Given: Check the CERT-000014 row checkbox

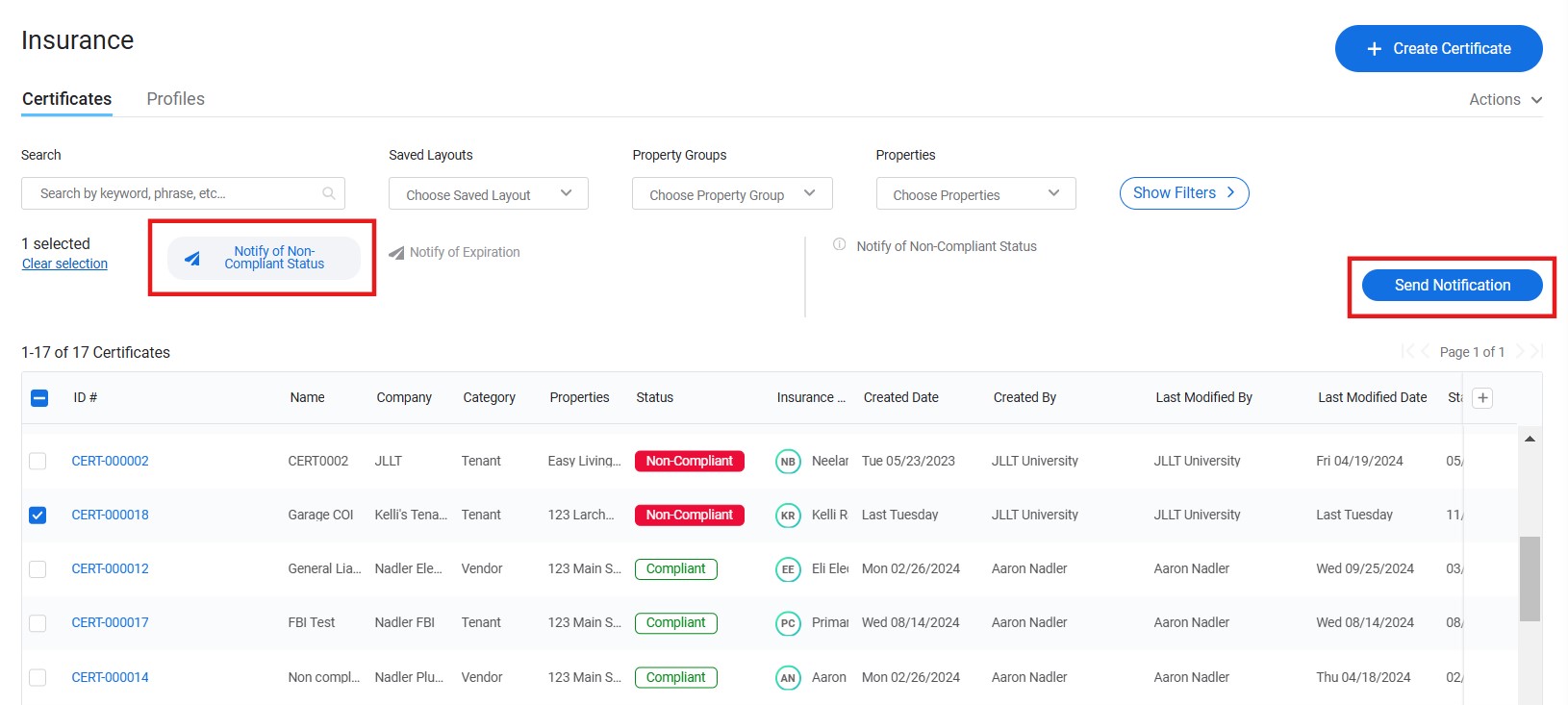Looking at the screenshot, I should click(x=38, y=678).
